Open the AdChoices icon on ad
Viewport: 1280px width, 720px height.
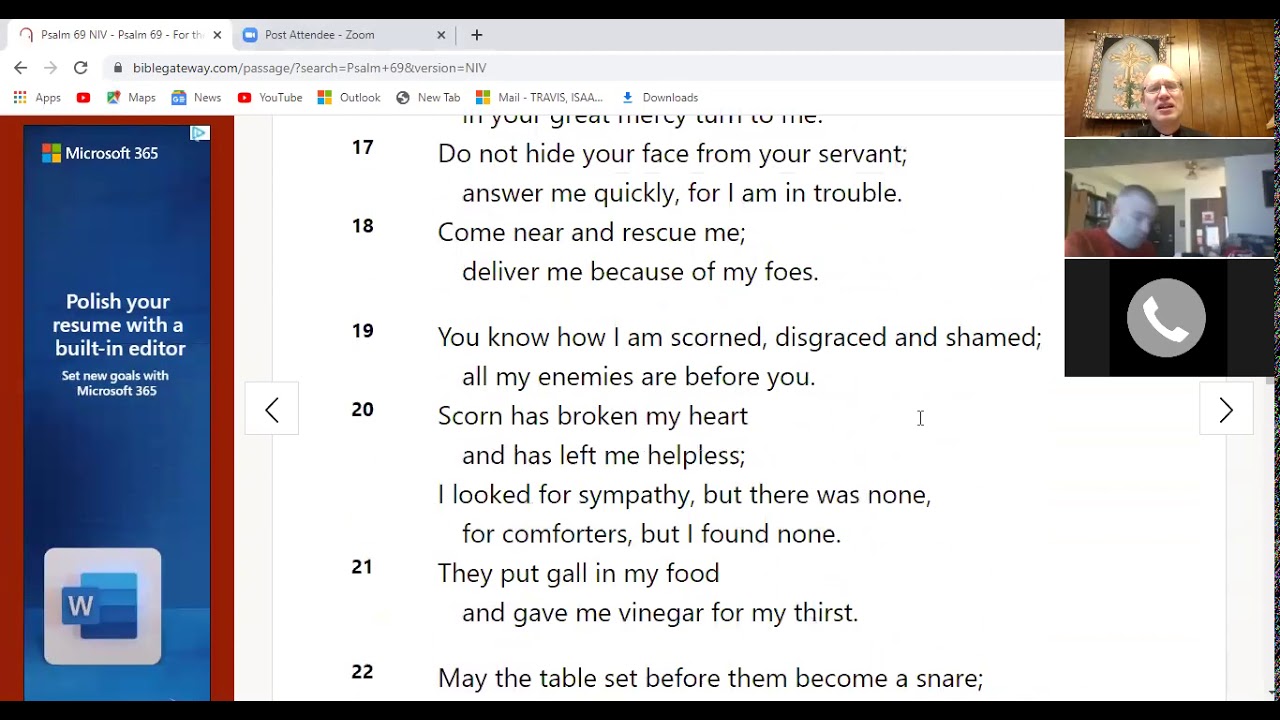tap(200, 133)
